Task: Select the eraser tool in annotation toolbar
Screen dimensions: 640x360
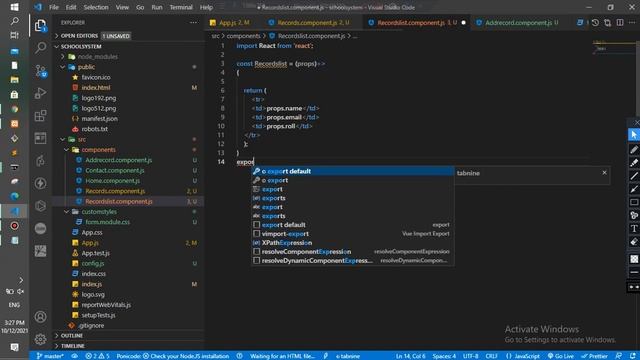Action: pos(634,242)
